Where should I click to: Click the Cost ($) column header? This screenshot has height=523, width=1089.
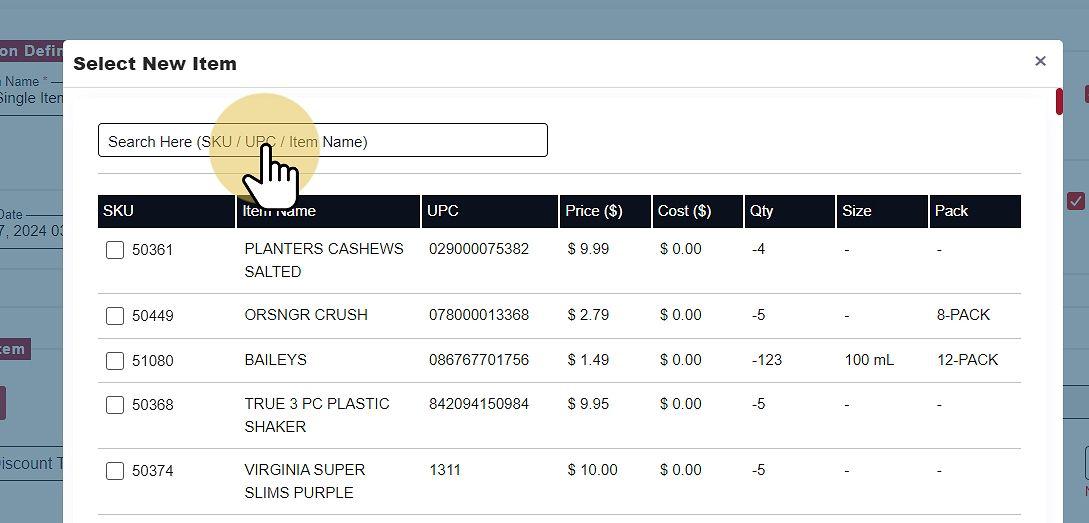point(684,211)
